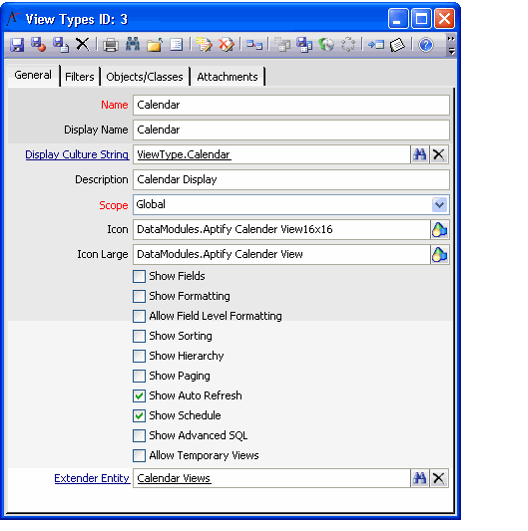The image size is (528, 531).
Task: Enable the Show Advanced SQL checkbox
Action: coord(139,436)
